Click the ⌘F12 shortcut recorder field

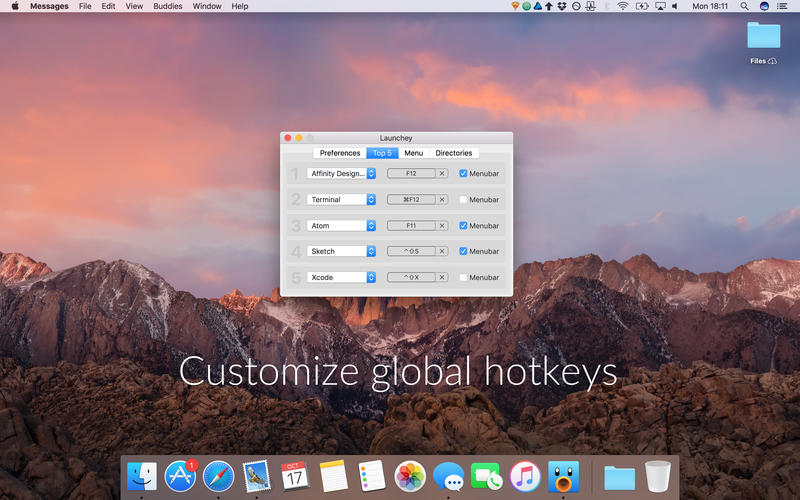pos(411,199)
